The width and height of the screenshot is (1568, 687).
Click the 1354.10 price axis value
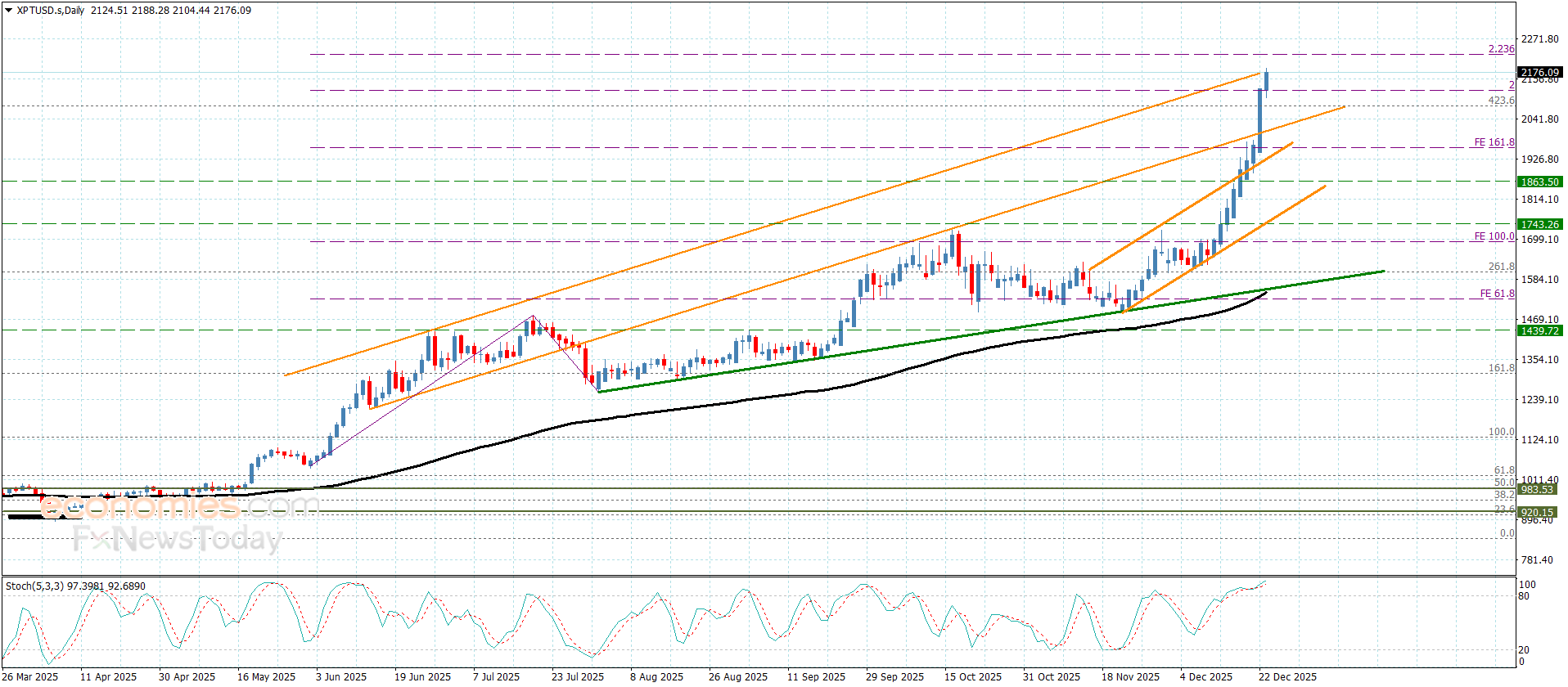[x=1539, y=360]
